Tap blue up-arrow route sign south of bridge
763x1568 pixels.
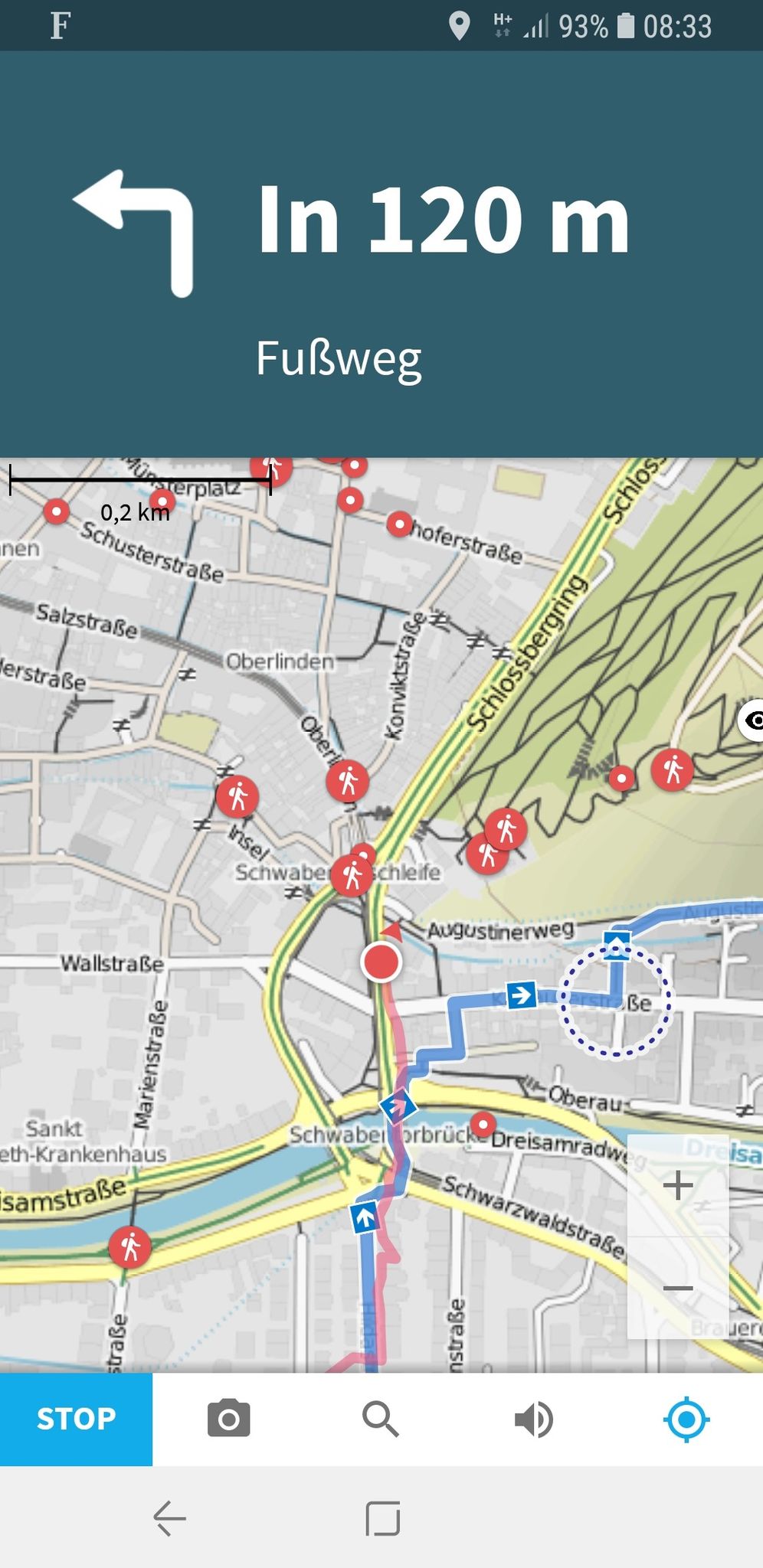[364, 1217]
